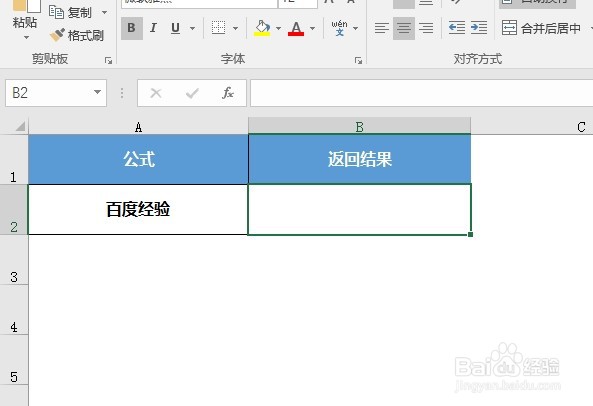The height and width of the screenshot is (406, 593).
Task: Open 字体 dialog launcher
Action: pyautogui.click(x=359, y=61)
